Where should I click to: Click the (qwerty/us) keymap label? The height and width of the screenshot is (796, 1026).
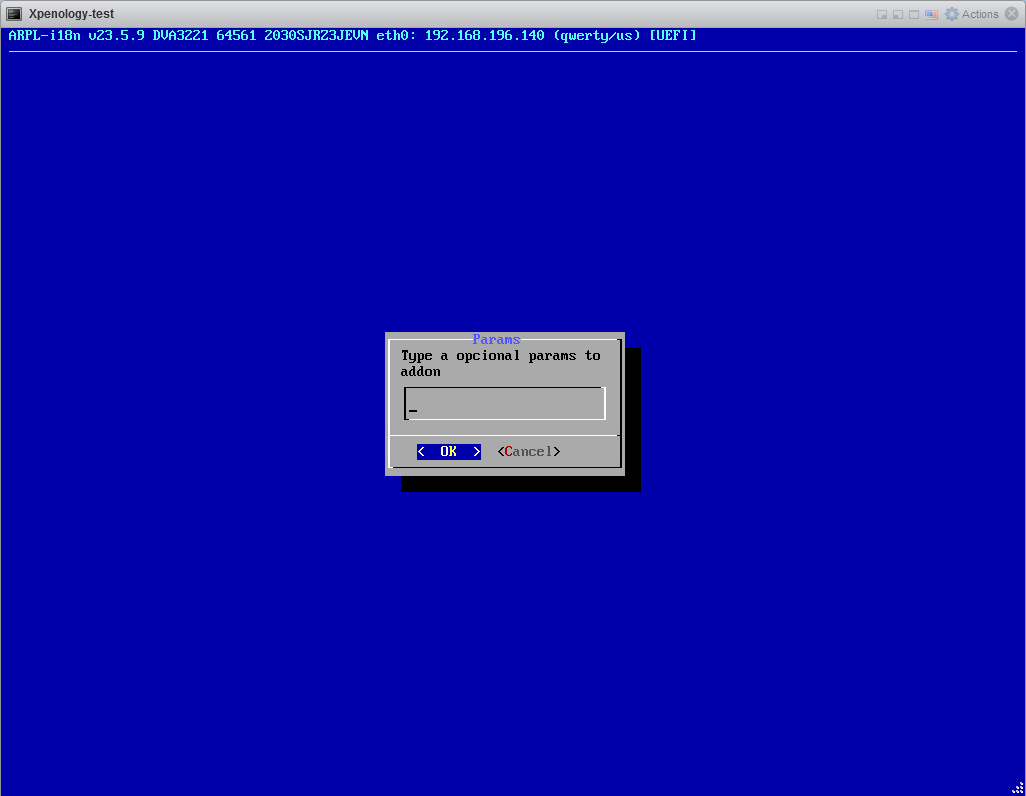(x=596, y=36)
